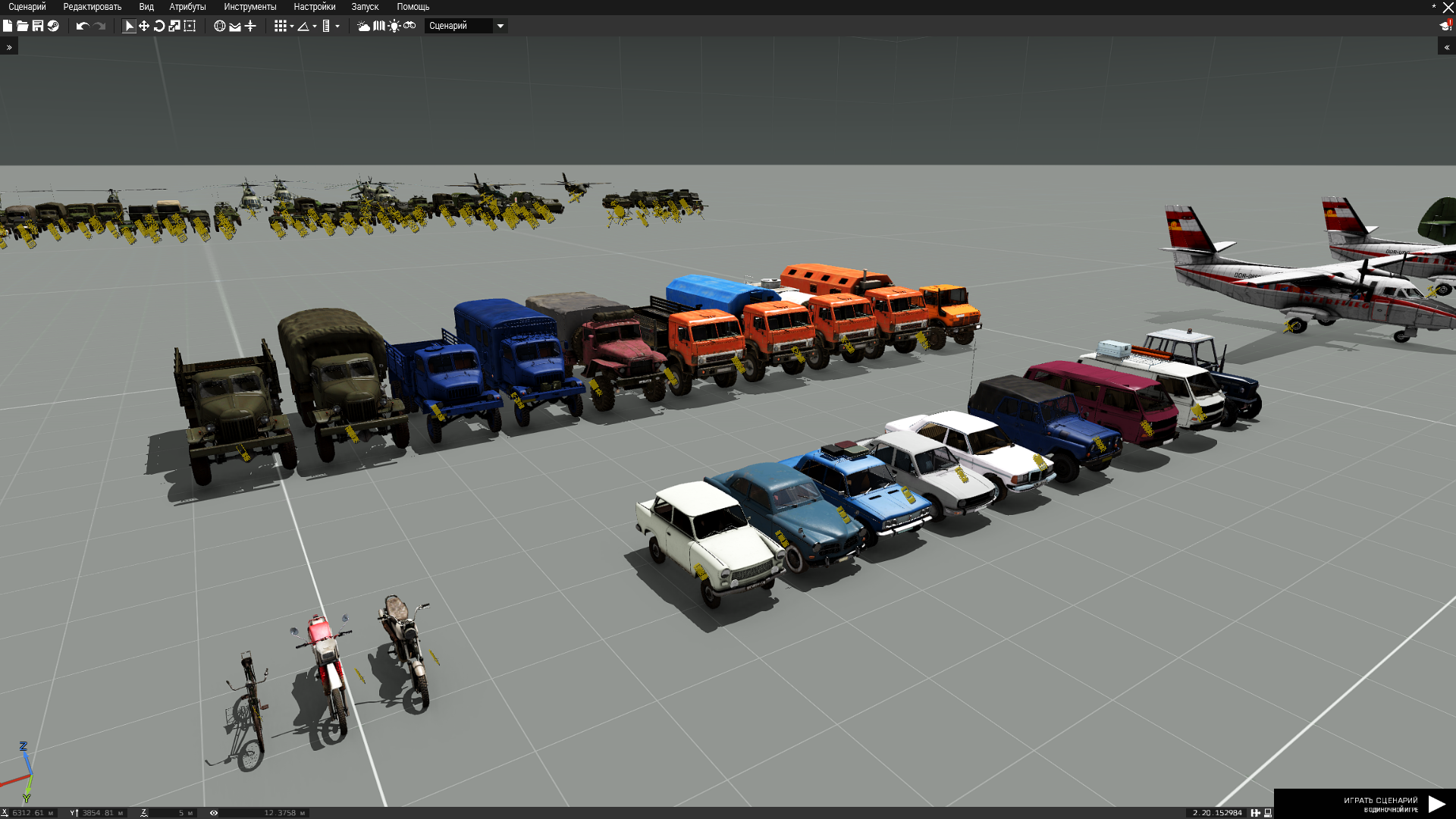Click the New scenario icon
This screenshot has height=819, width=1456.
pyautogui.click(x=8, y=26)
